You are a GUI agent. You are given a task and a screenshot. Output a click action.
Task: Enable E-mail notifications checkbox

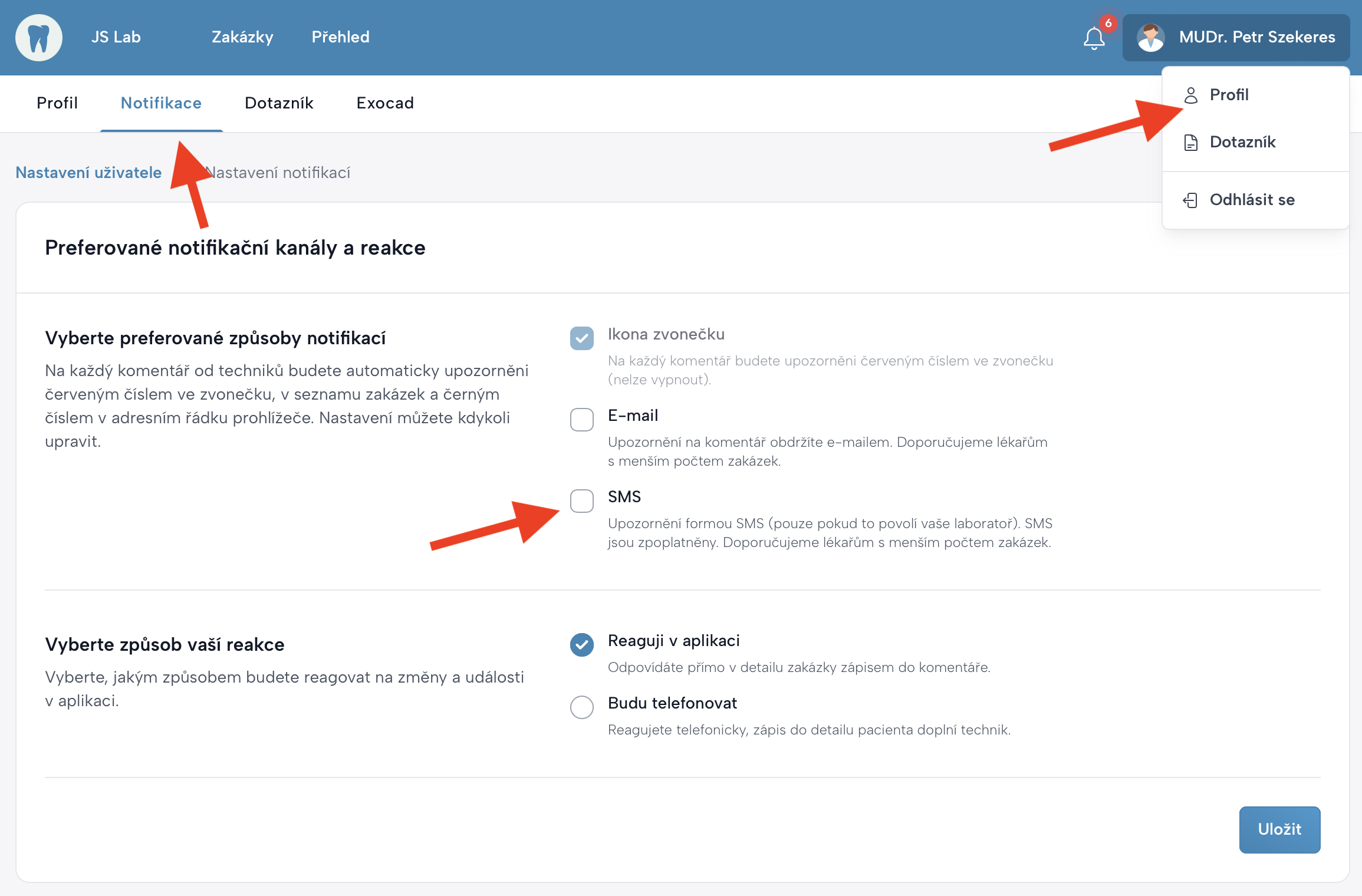coord(581,419)
